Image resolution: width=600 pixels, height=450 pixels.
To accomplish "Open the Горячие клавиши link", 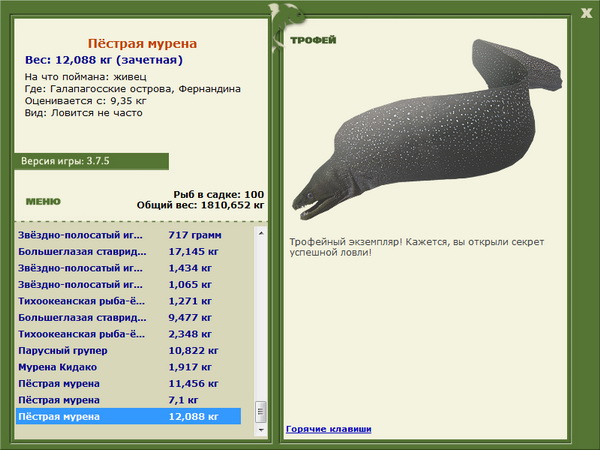I will (x=329, y=429).
